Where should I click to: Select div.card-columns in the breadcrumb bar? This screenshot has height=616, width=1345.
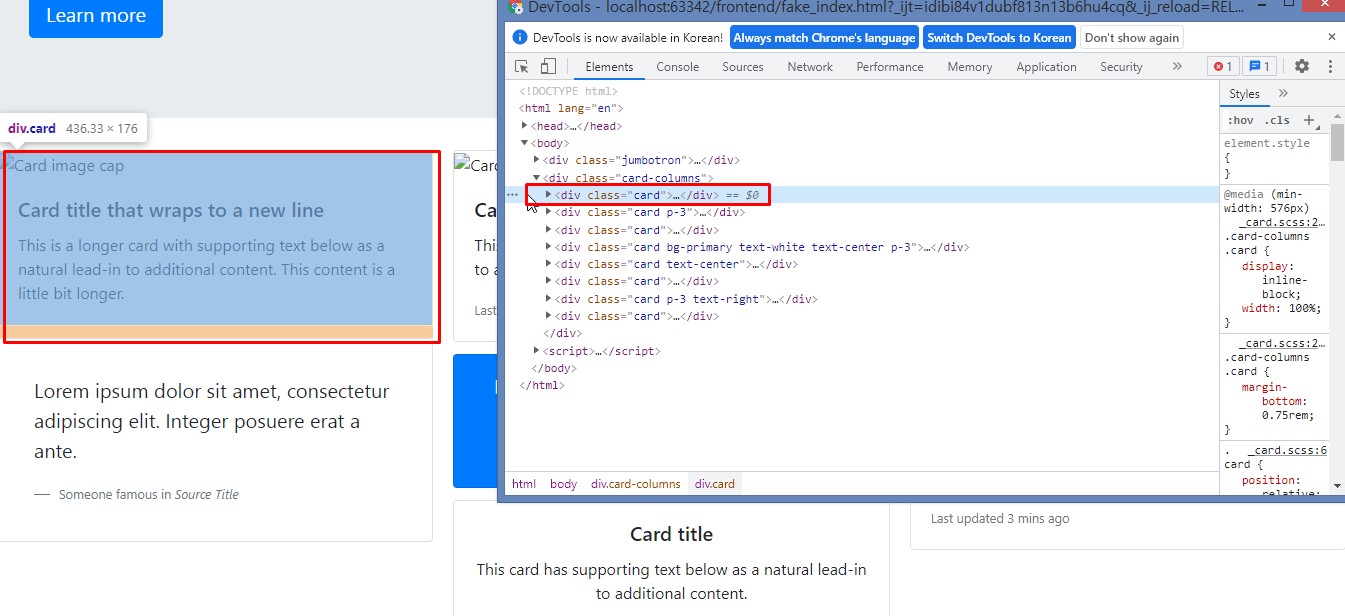coord(635,484)
